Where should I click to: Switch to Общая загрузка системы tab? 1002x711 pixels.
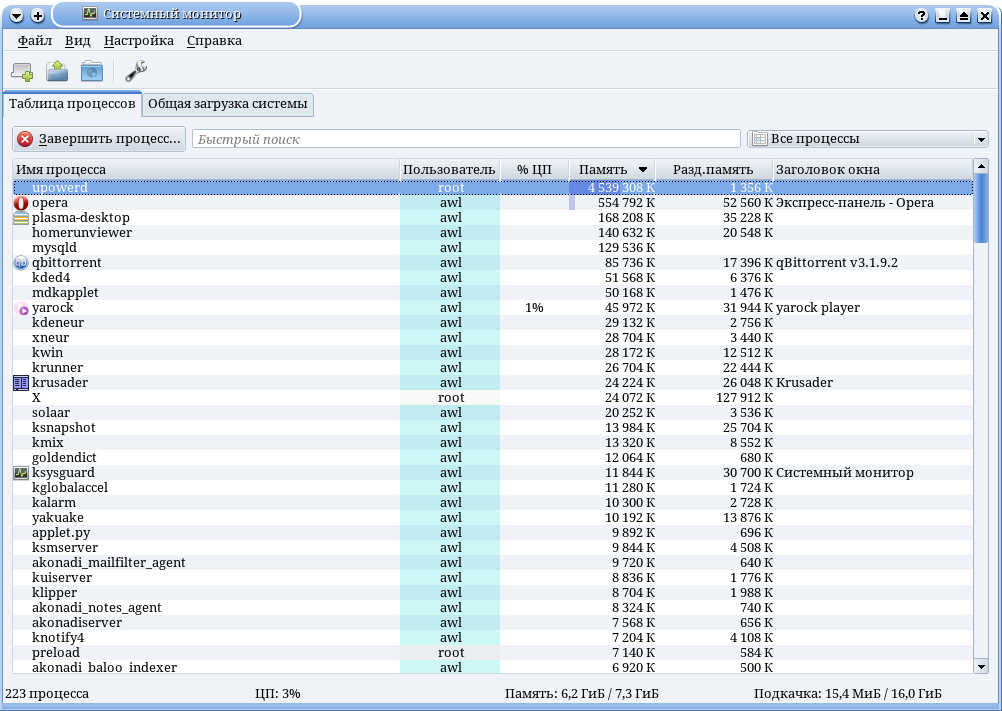click(227, 103)
